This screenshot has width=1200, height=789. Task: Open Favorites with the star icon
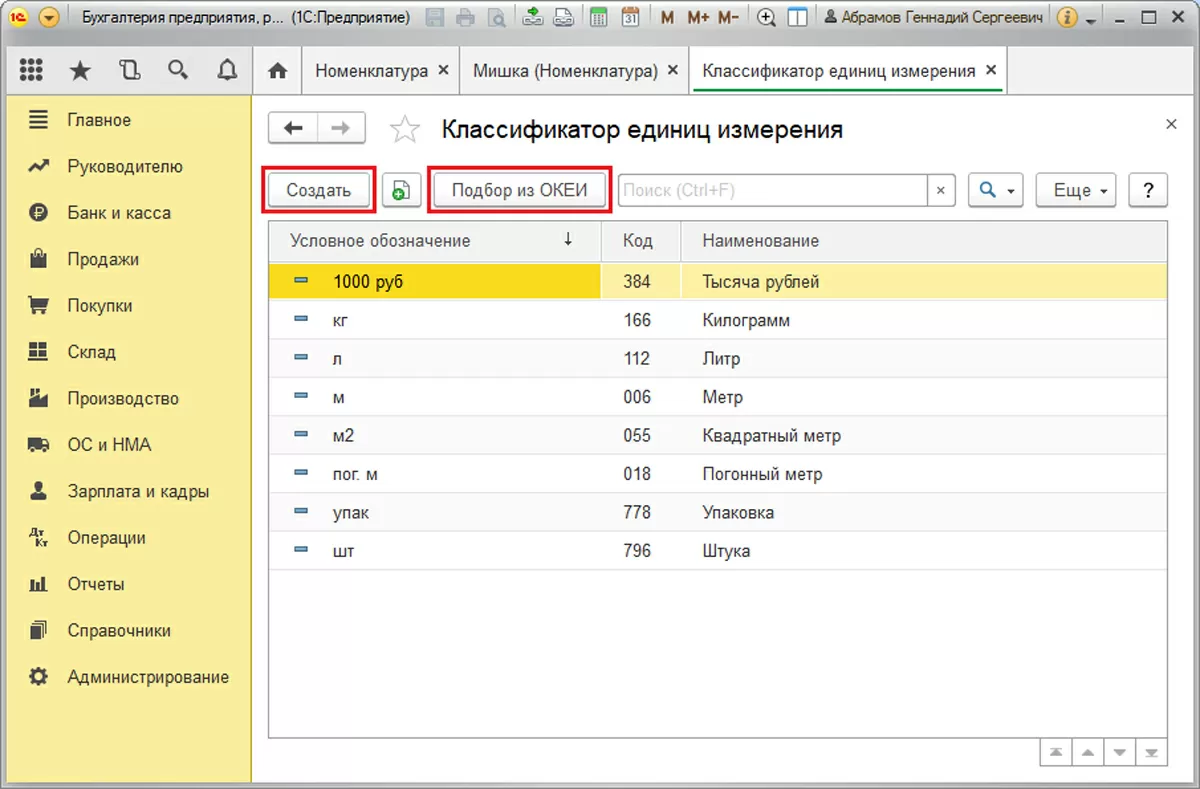coord(80,70)
